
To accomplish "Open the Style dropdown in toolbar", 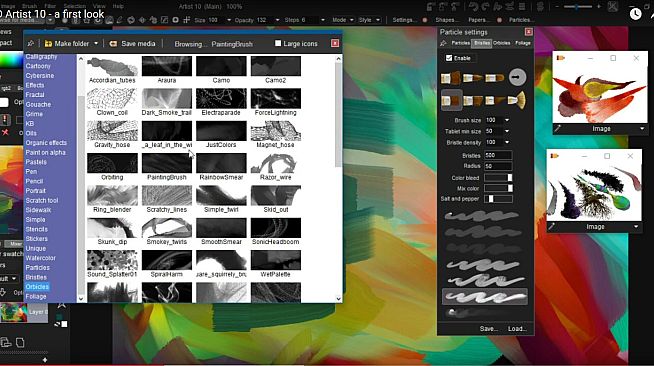I will click(378, 20).
